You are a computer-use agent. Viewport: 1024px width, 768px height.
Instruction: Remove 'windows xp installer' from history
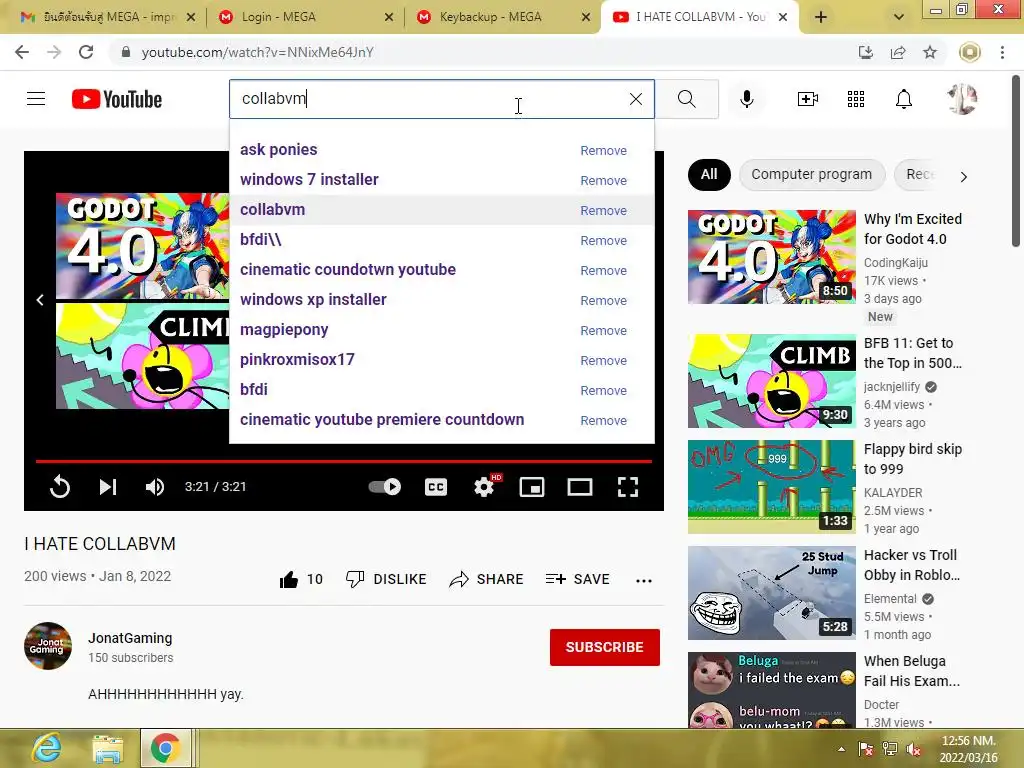click(603, 300)
